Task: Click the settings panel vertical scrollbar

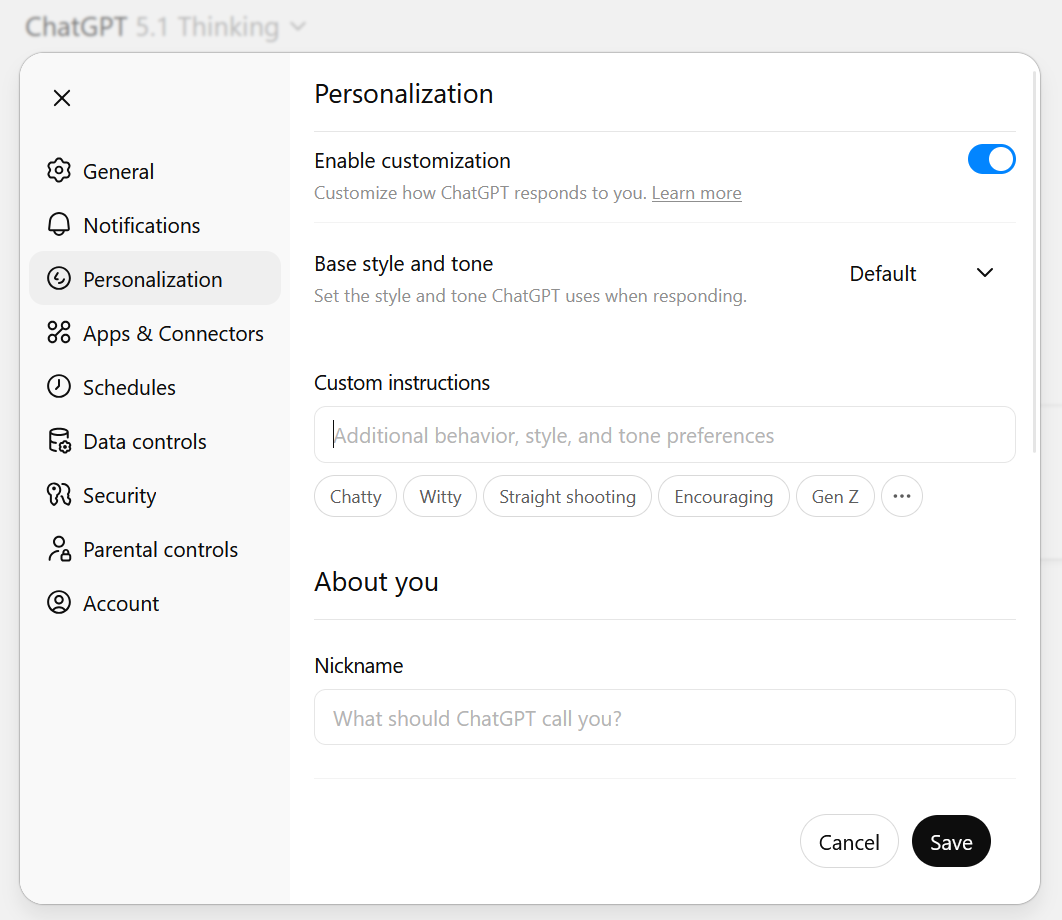Action: (1036, 260)
